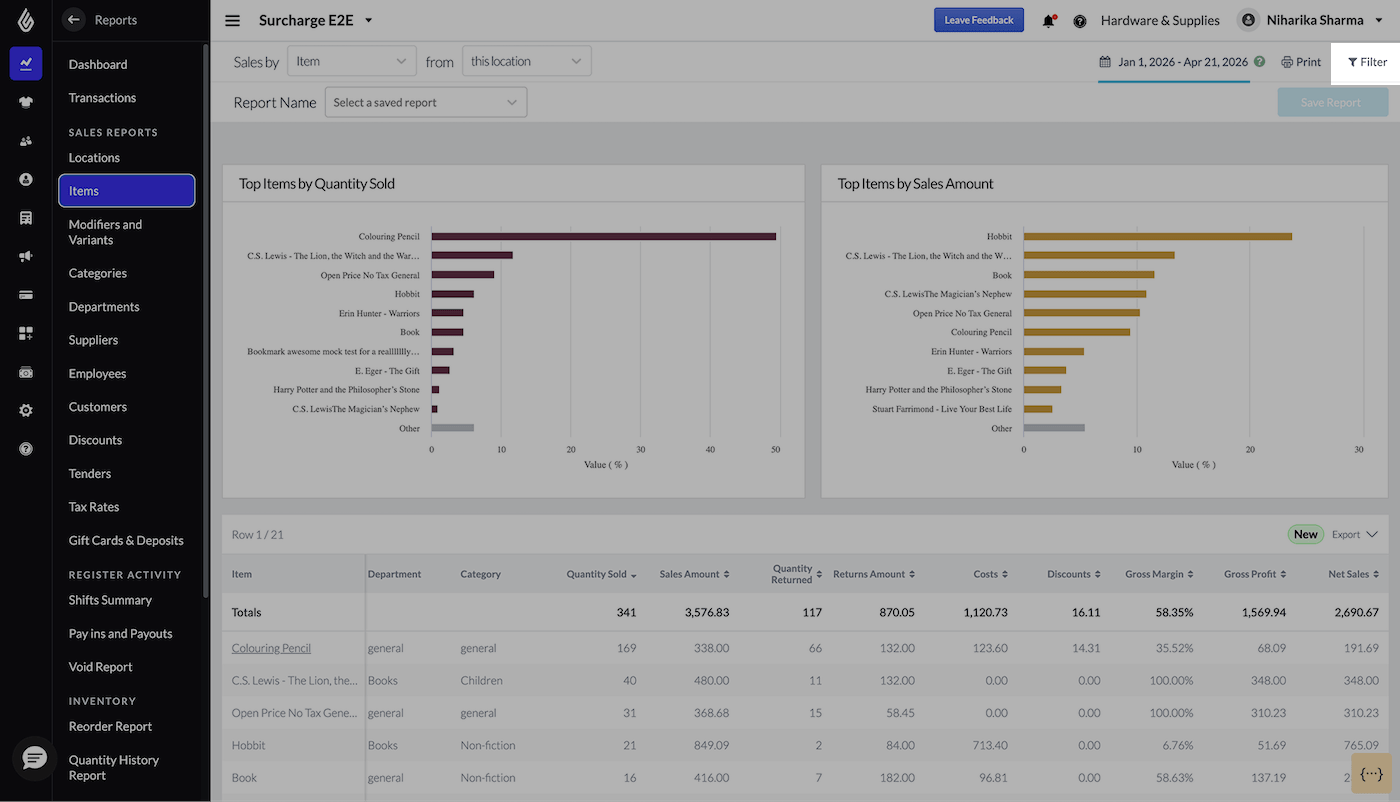Image resolution: width=1400 pixels, height=802 pixels.
Task: Open Modifiers and Variants report
Action: pos(105,232)
